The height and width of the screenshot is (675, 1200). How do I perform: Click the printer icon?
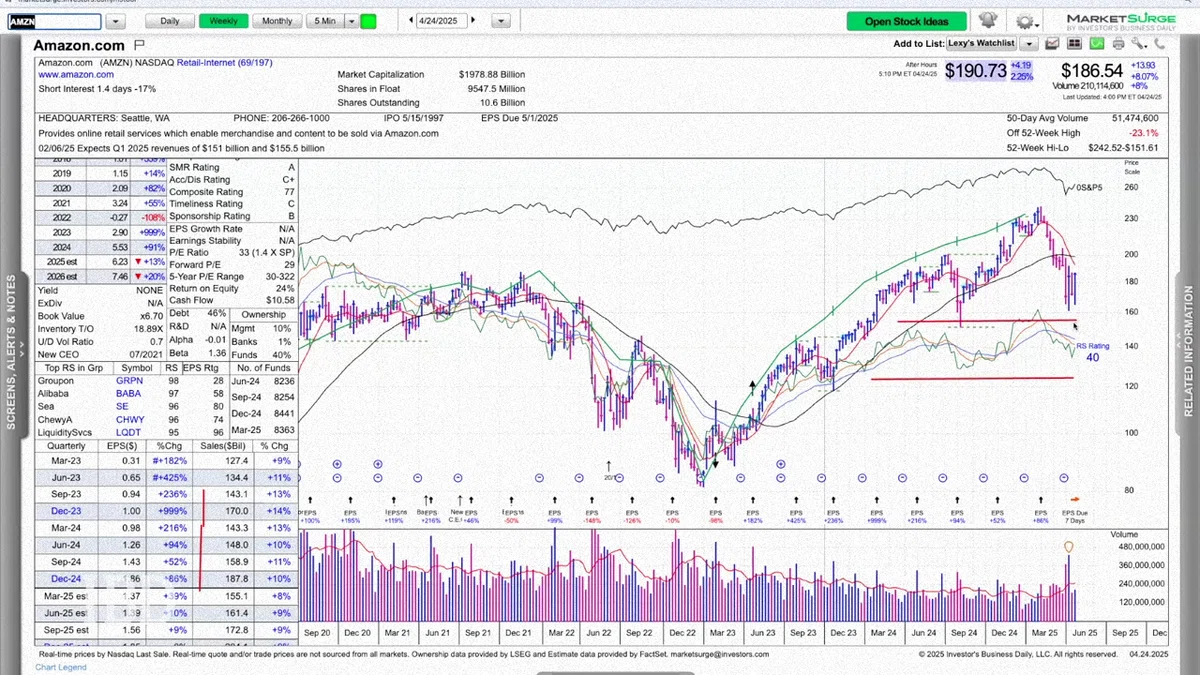pos(1118,44)
